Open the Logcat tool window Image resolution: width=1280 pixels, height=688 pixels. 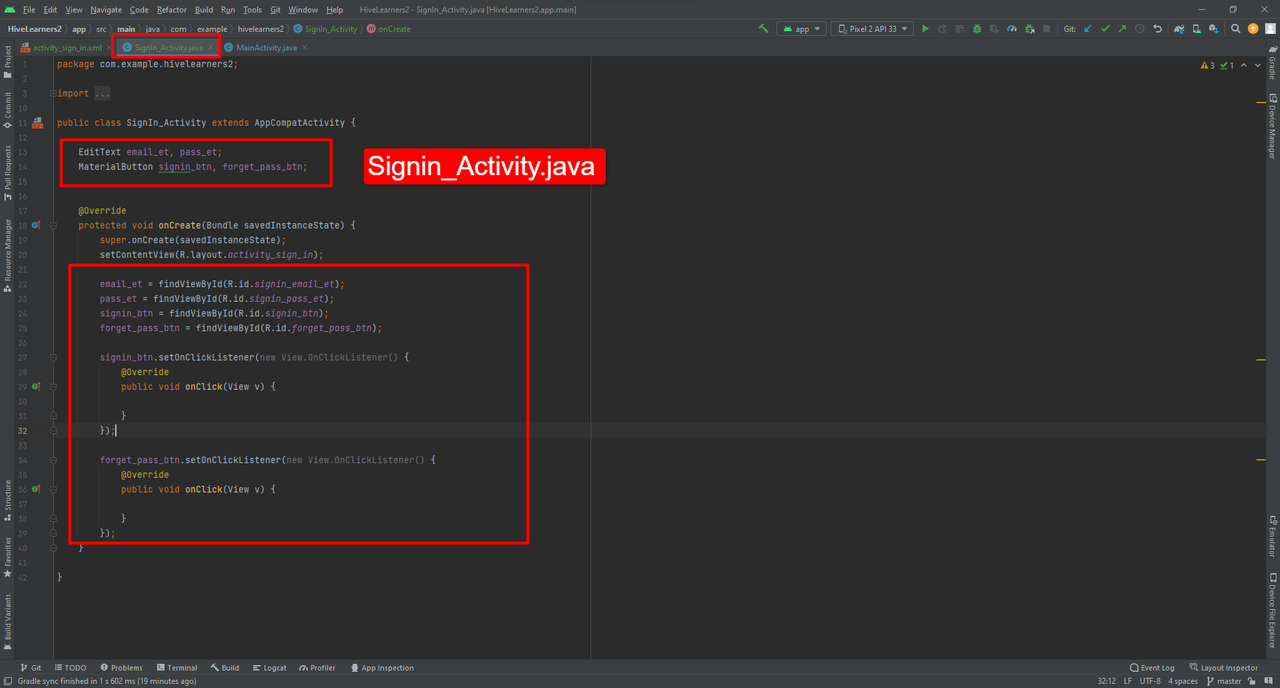pyautogui.click(x=269, y=667)
